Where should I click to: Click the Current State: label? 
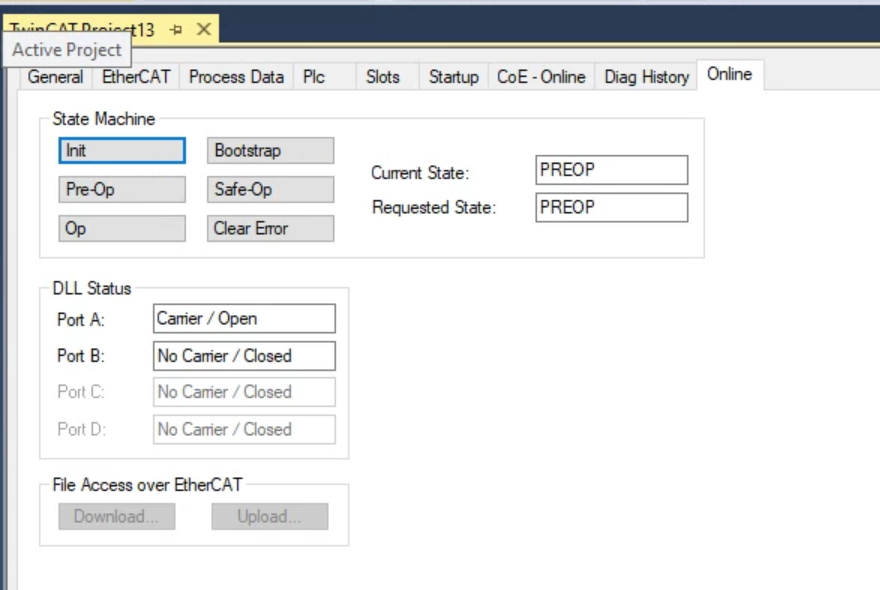click(x=420, y=173)
